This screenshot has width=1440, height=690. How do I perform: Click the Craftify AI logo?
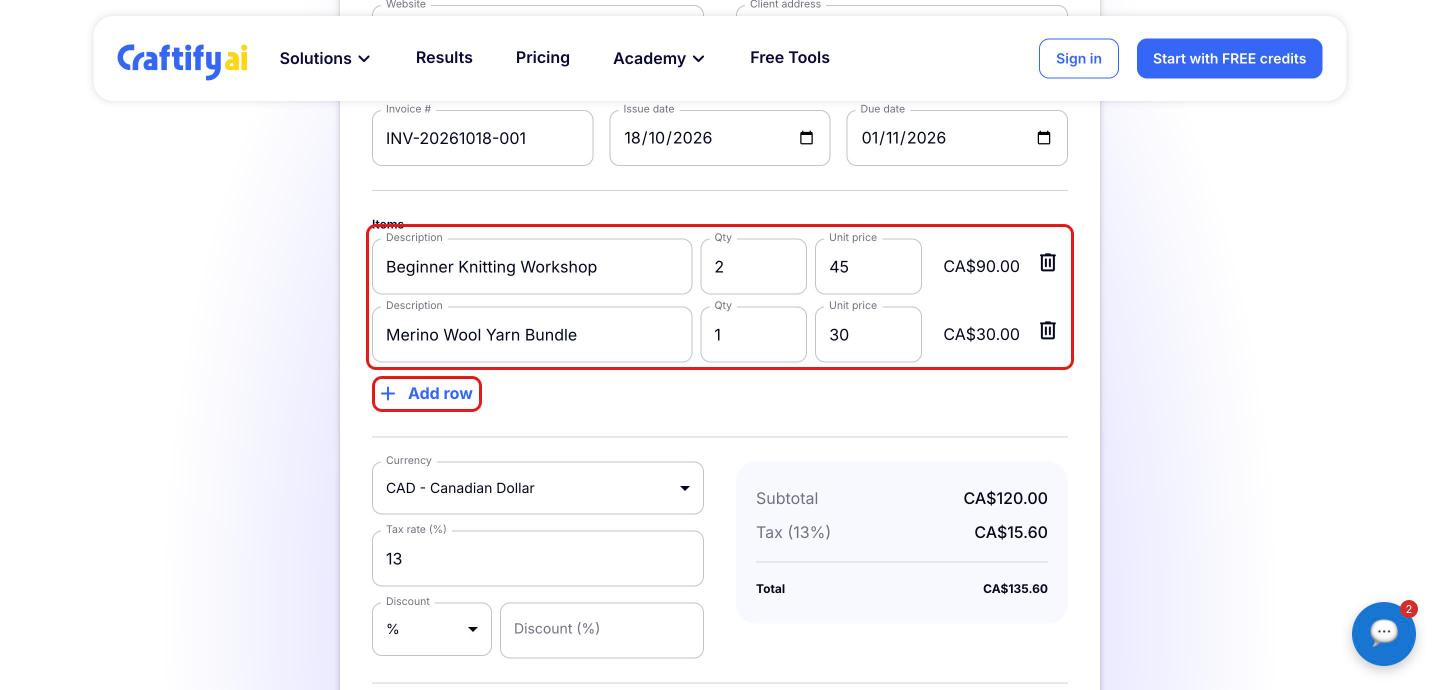pyautogui.click(x=182, y=59)
